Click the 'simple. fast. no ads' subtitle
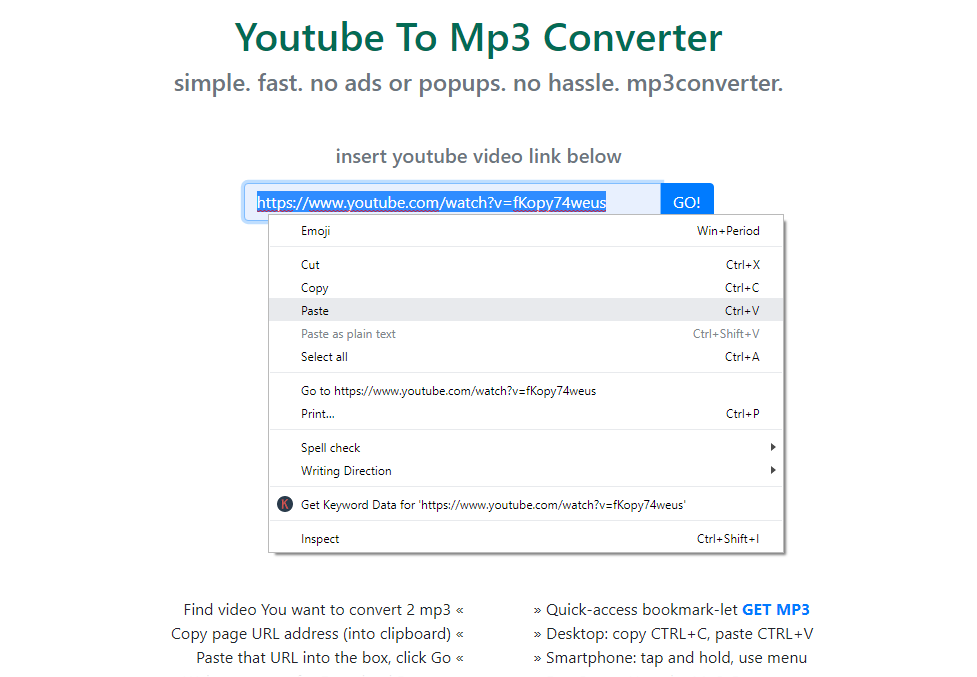 tap(478, 83)
